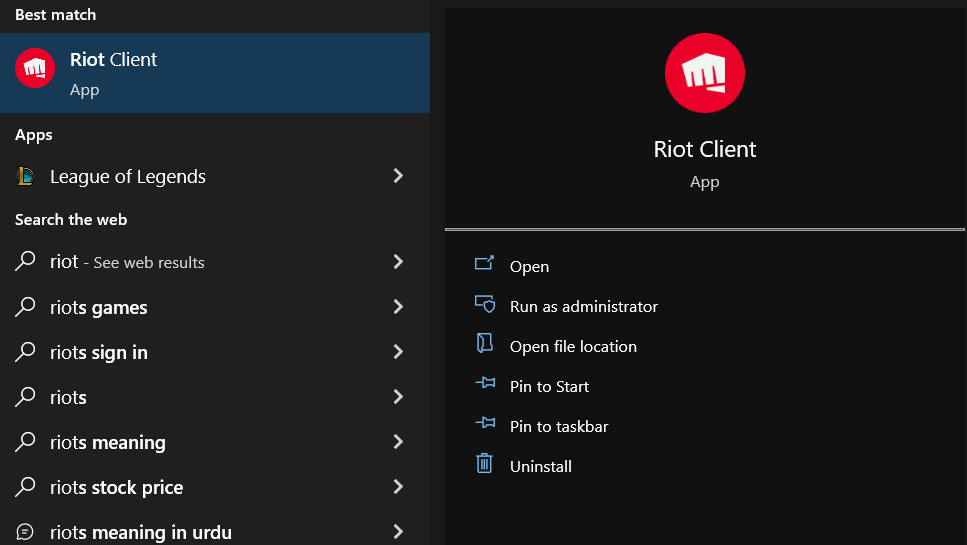Click the search icon beside 'riot - See web results'
The image size is (967, 545).
coord(25,261)
